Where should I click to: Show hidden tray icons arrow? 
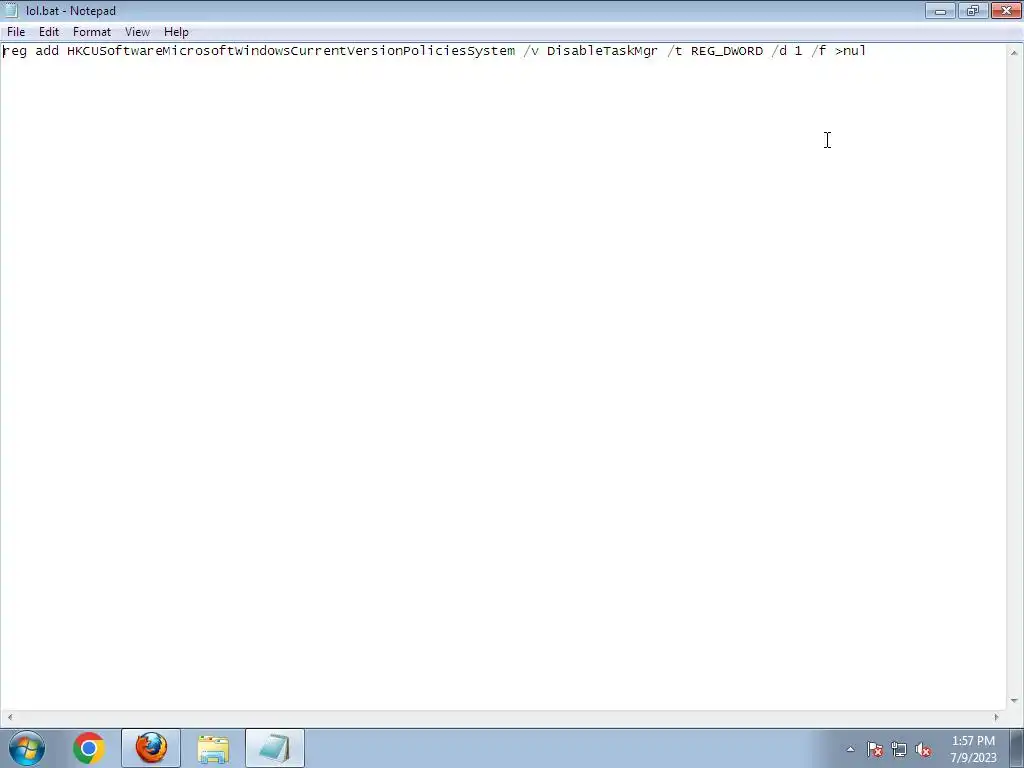coord(850,749)
